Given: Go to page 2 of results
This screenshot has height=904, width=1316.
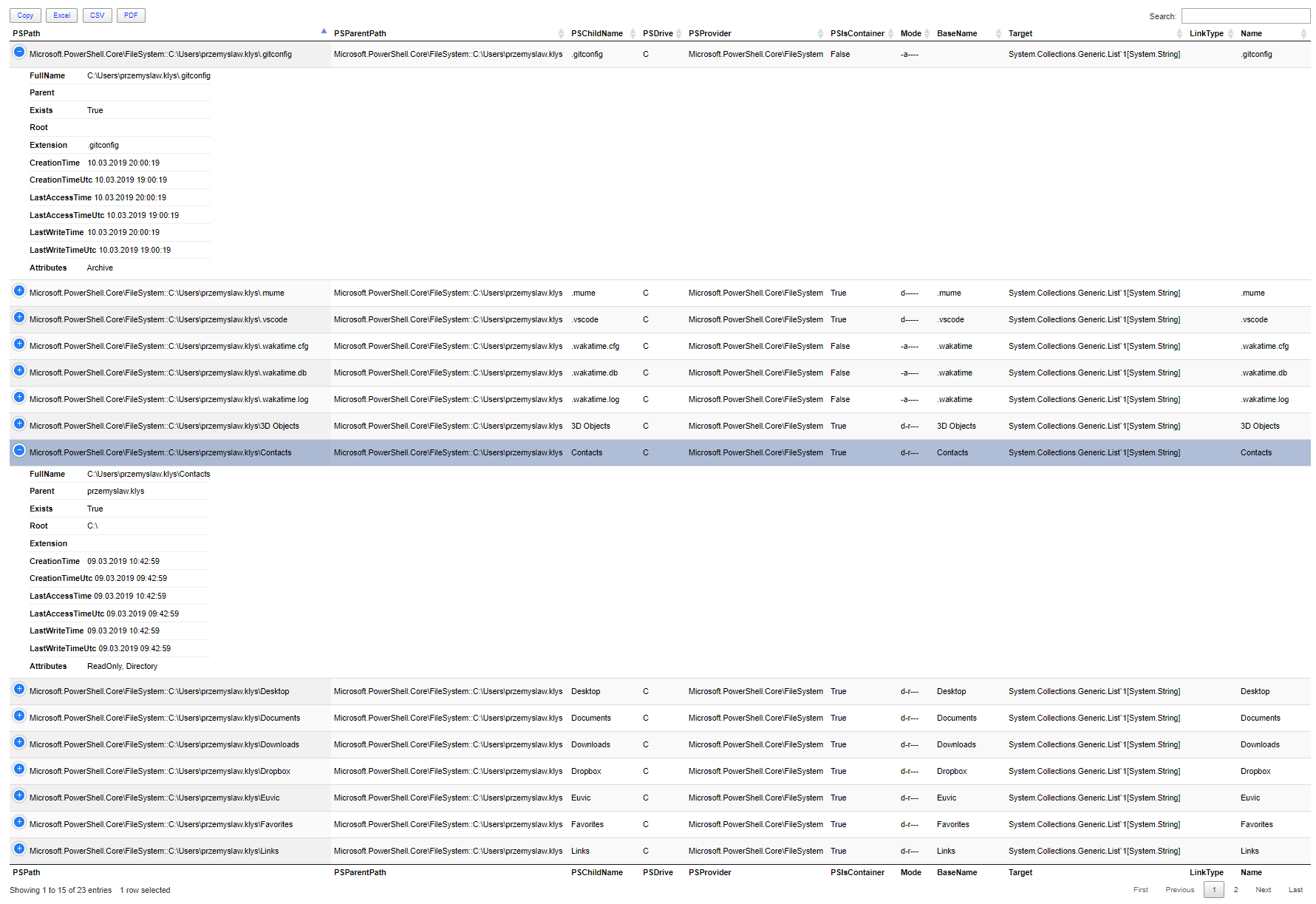Looking at the screenshot, I should [x=1235, y=890].
